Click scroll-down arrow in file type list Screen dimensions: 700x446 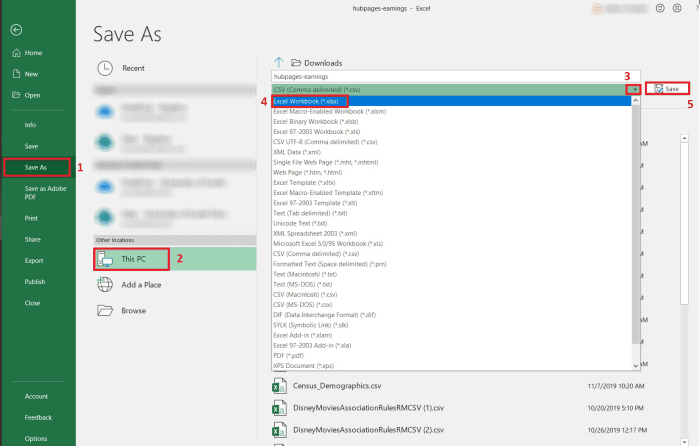[x=636, y=366]
